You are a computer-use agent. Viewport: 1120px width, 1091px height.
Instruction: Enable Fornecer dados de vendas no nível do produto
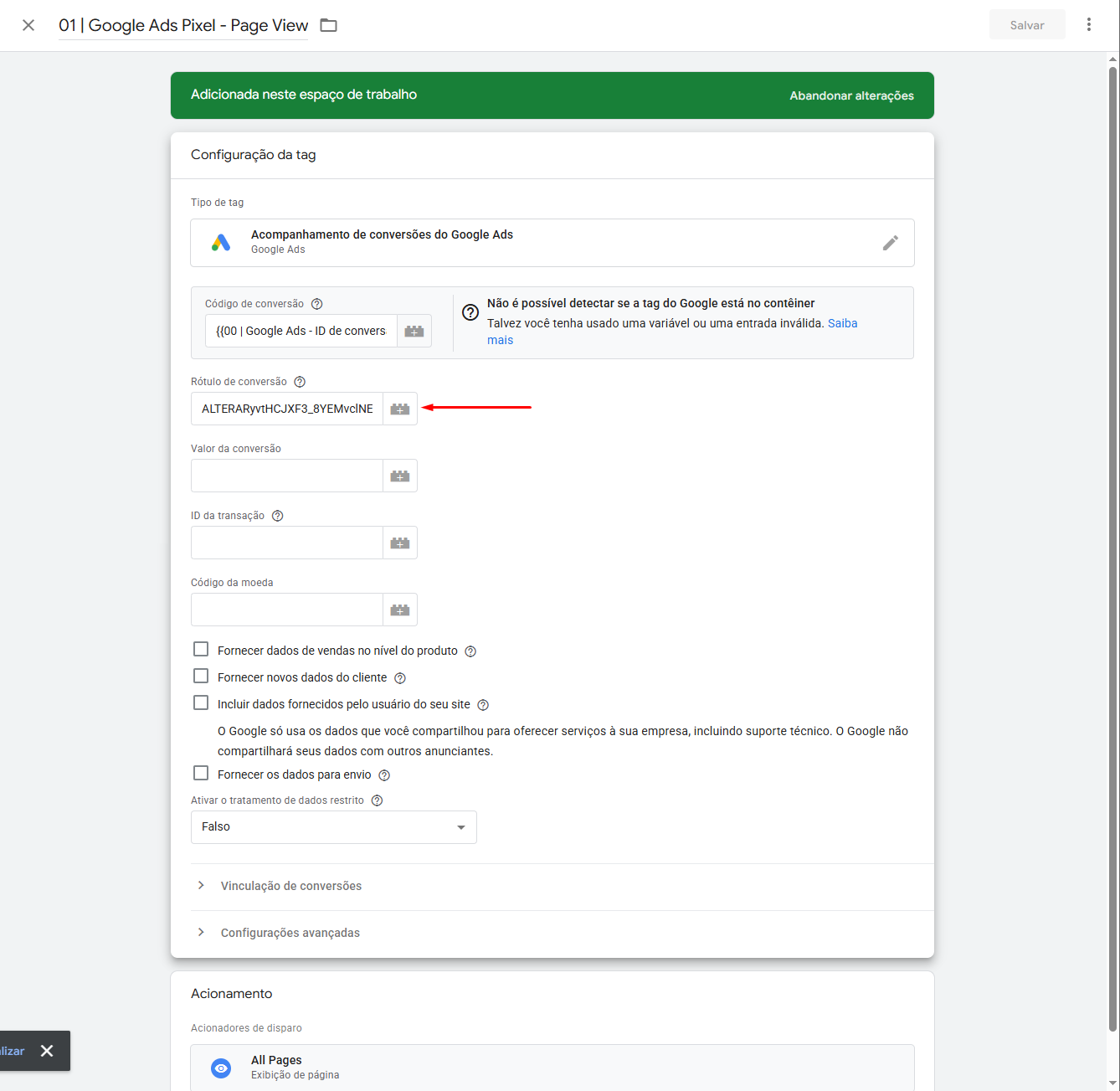tap(201, 650)
